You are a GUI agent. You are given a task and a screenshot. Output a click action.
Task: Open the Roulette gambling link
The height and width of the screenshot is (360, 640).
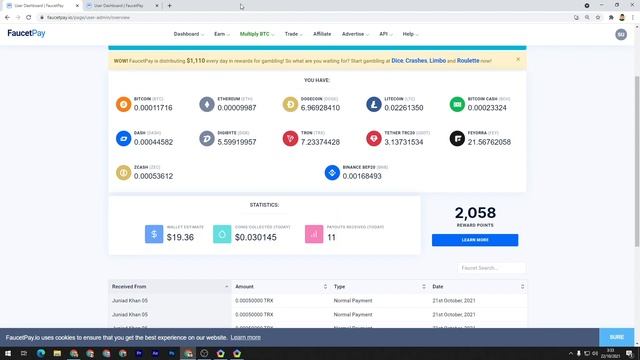coord(468,60)
